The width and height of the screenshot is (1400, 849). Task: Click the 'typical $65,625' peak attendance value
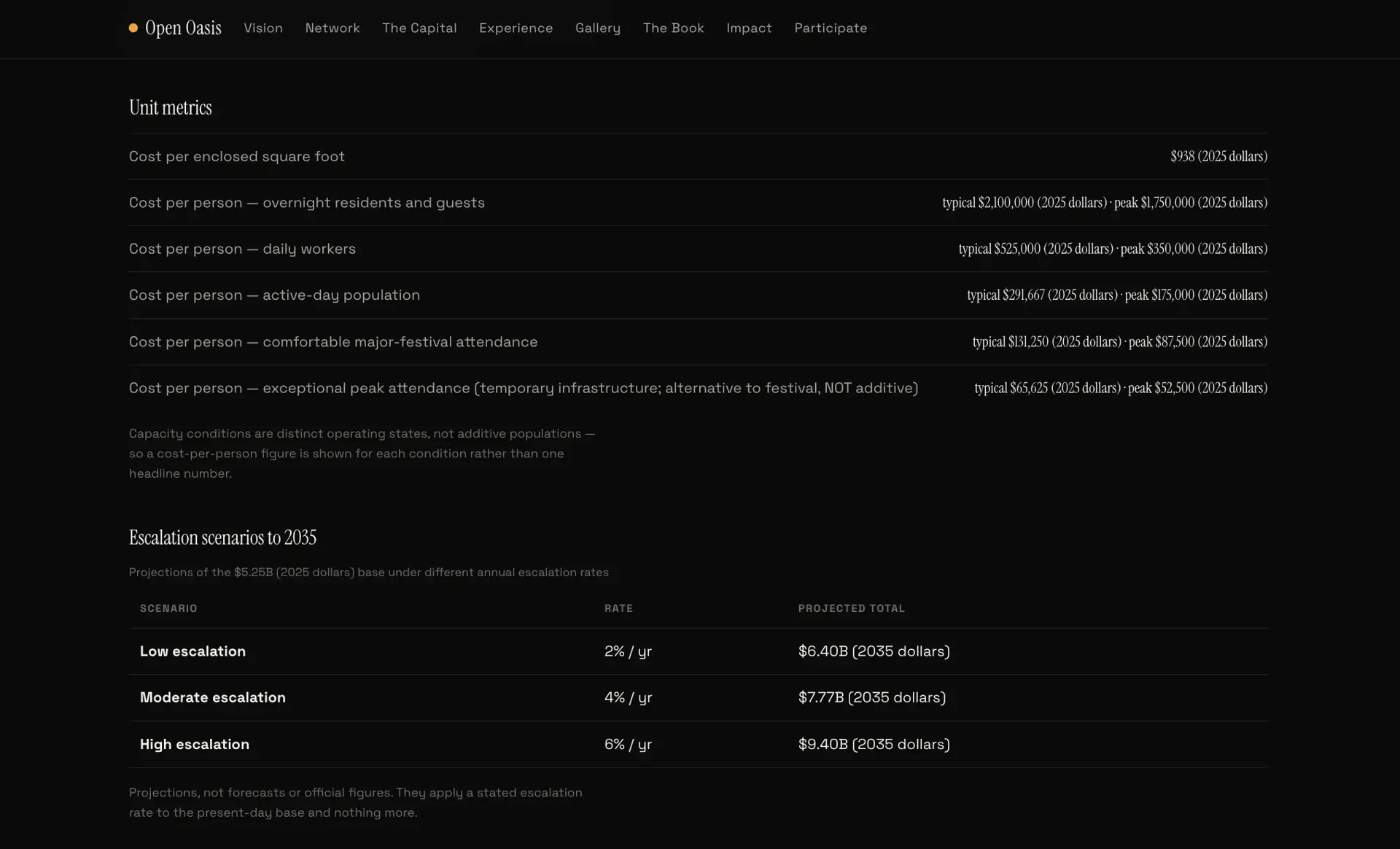pos(1121,388)
